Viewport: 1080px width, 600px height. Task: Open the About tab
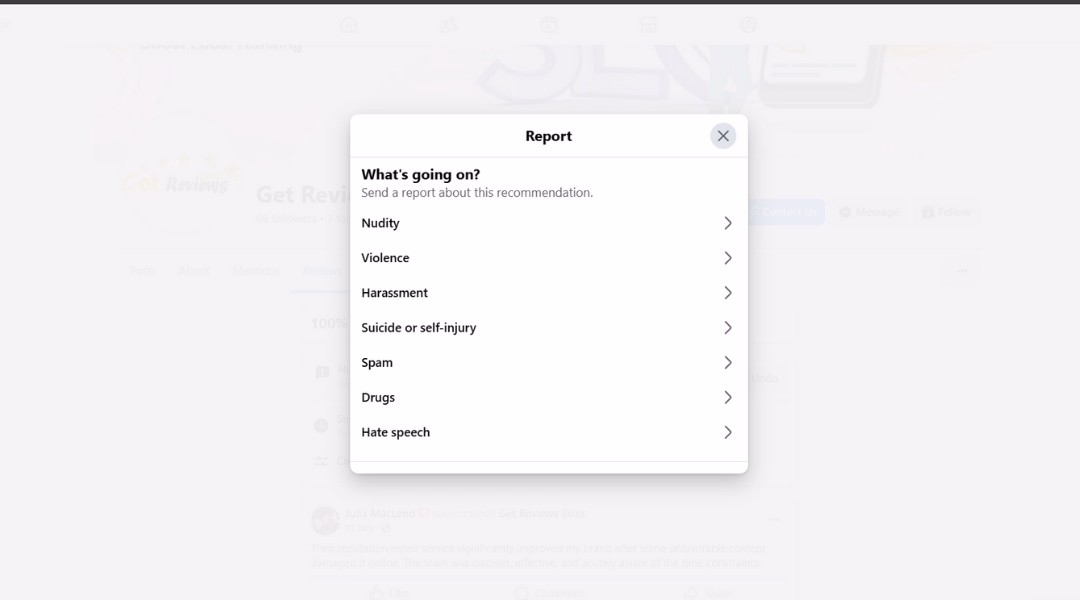[x=194, y=270]
